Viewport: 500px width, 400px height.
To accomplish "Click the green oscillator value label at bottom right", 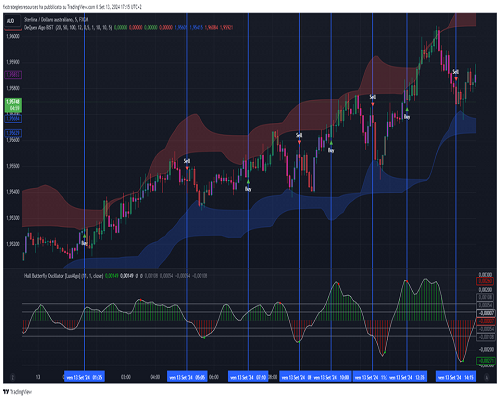I will [x=486, y=361].
